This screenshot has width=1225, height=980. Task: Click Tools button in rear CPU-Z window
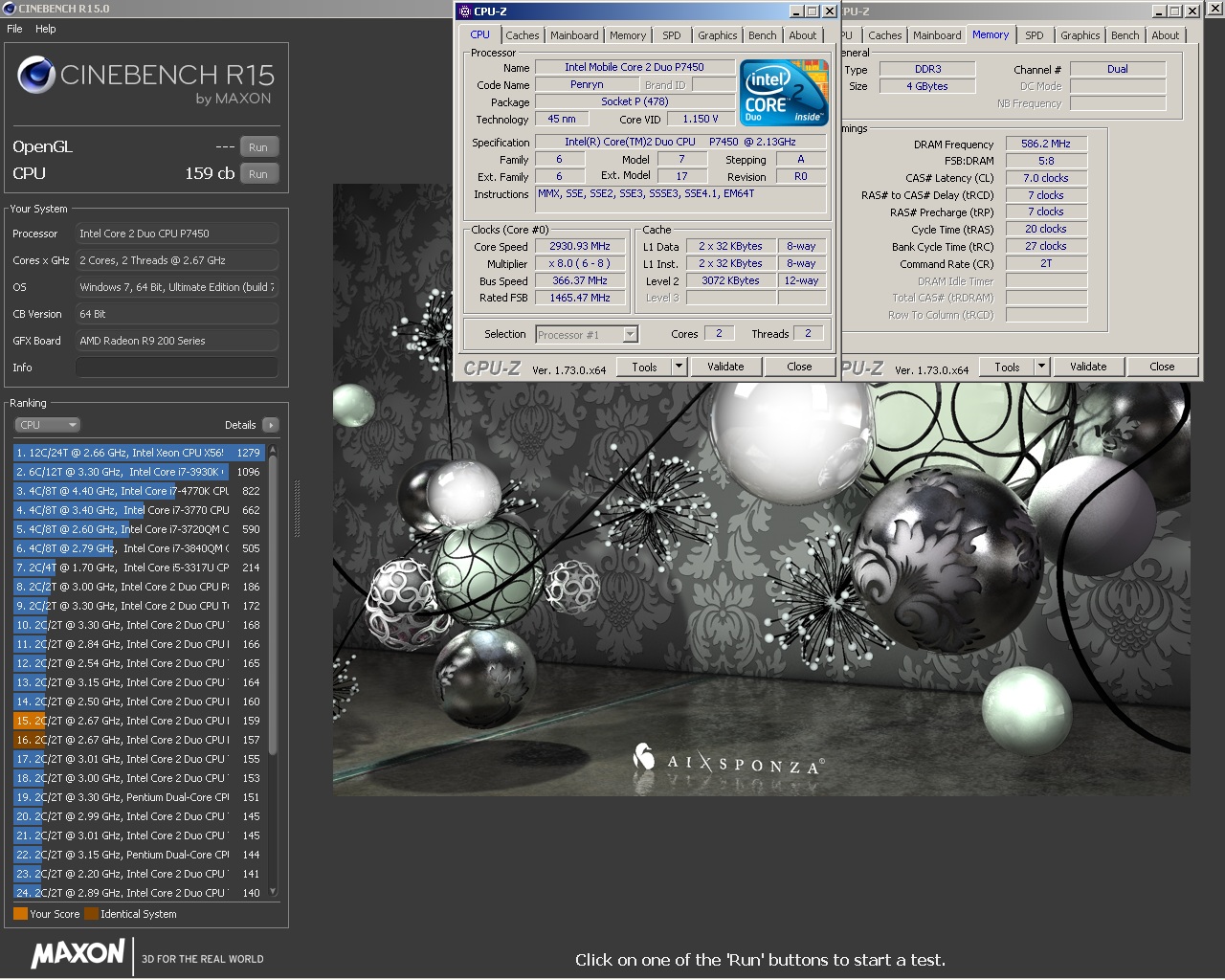pyautogui.click(x=1007, y=367)
